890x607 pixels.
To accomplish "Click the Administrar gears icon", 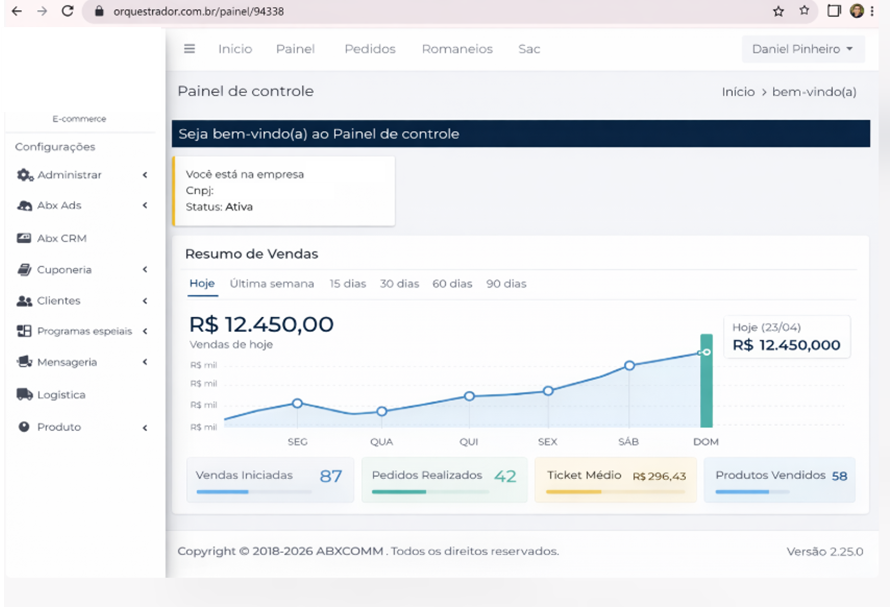I will tap(25, 175).
